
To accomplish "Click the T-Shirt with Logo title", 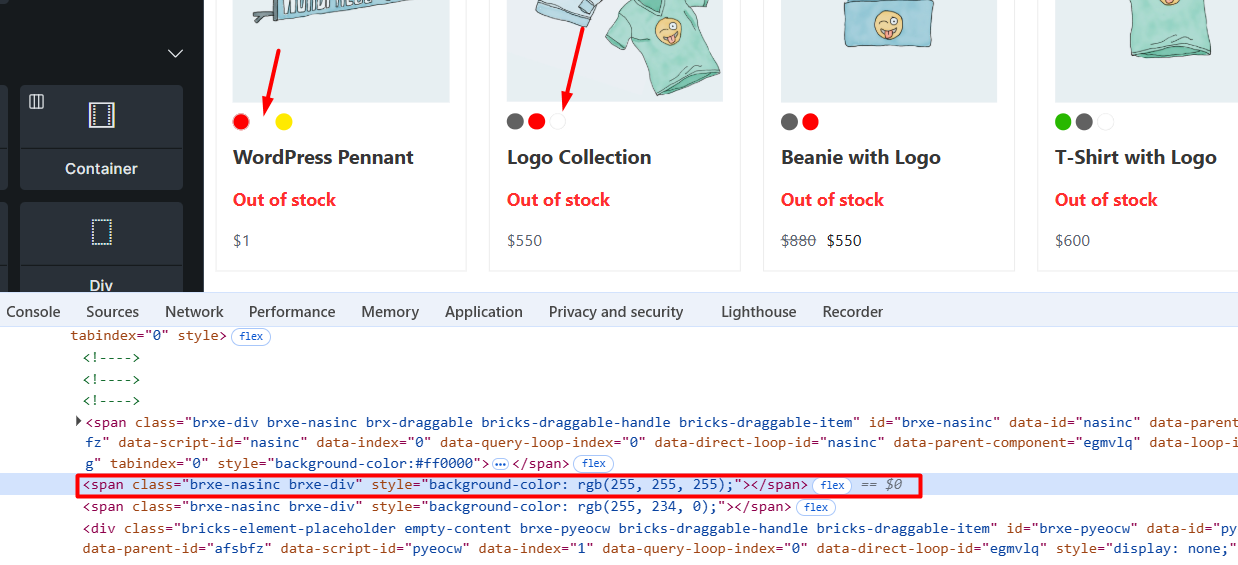I will pyautogui.click(x=1135, y=157).
